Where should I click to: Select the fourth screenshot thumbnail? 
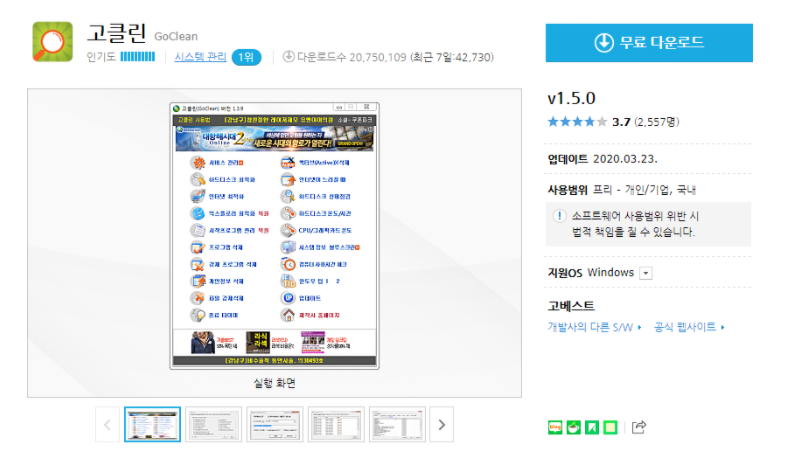(336, 425)
